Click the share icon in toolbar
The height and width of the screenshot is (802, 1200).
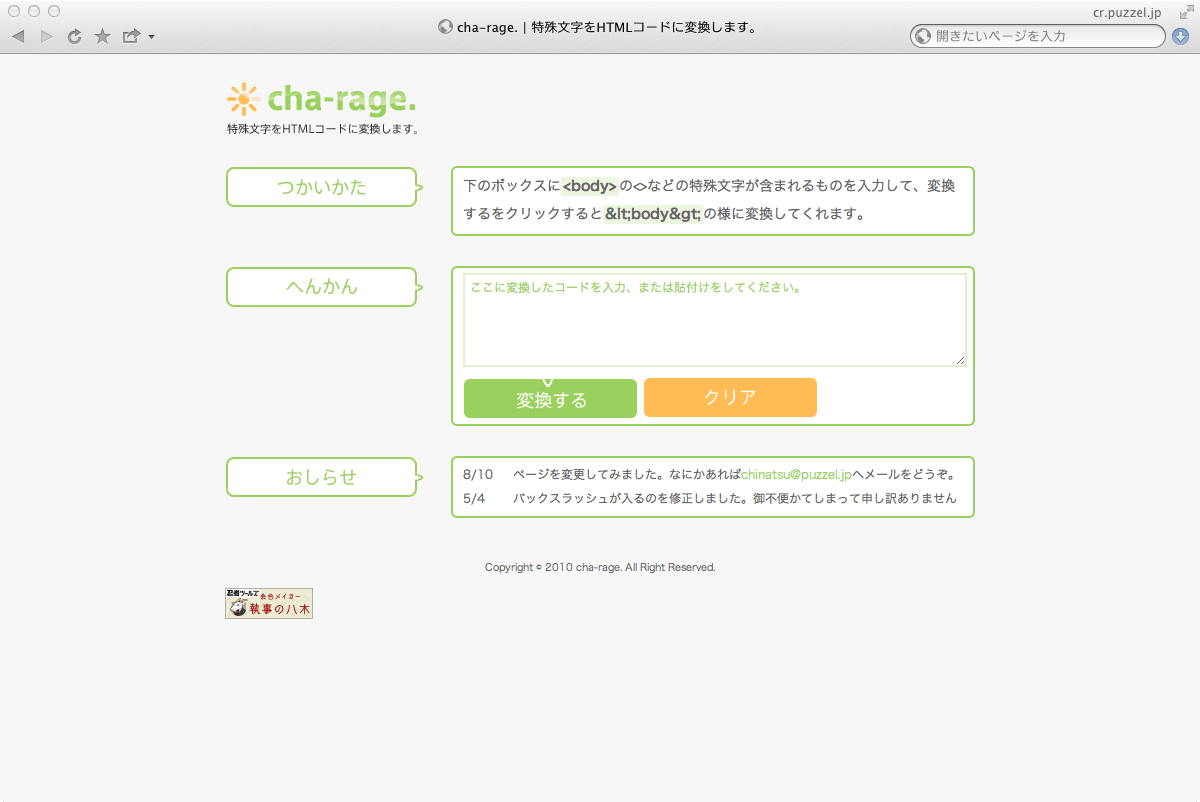tap(131, 37)
